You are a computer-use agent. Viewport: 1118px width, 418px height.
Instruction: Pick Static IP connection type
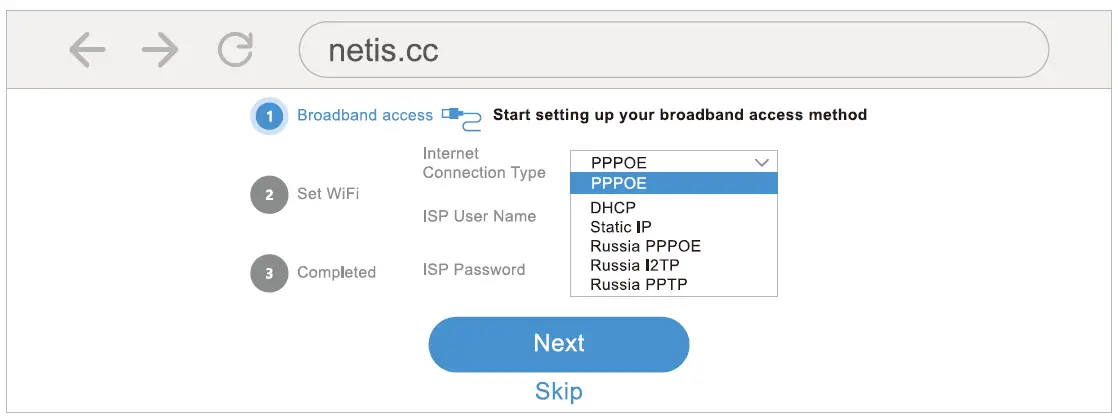[x=620, y=227]
